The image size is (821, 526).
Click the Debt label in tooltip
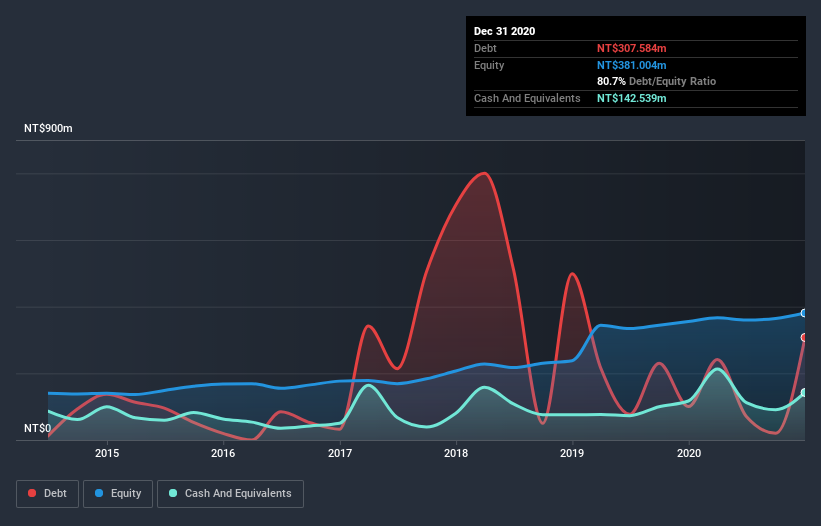click(x=485, y=48)
